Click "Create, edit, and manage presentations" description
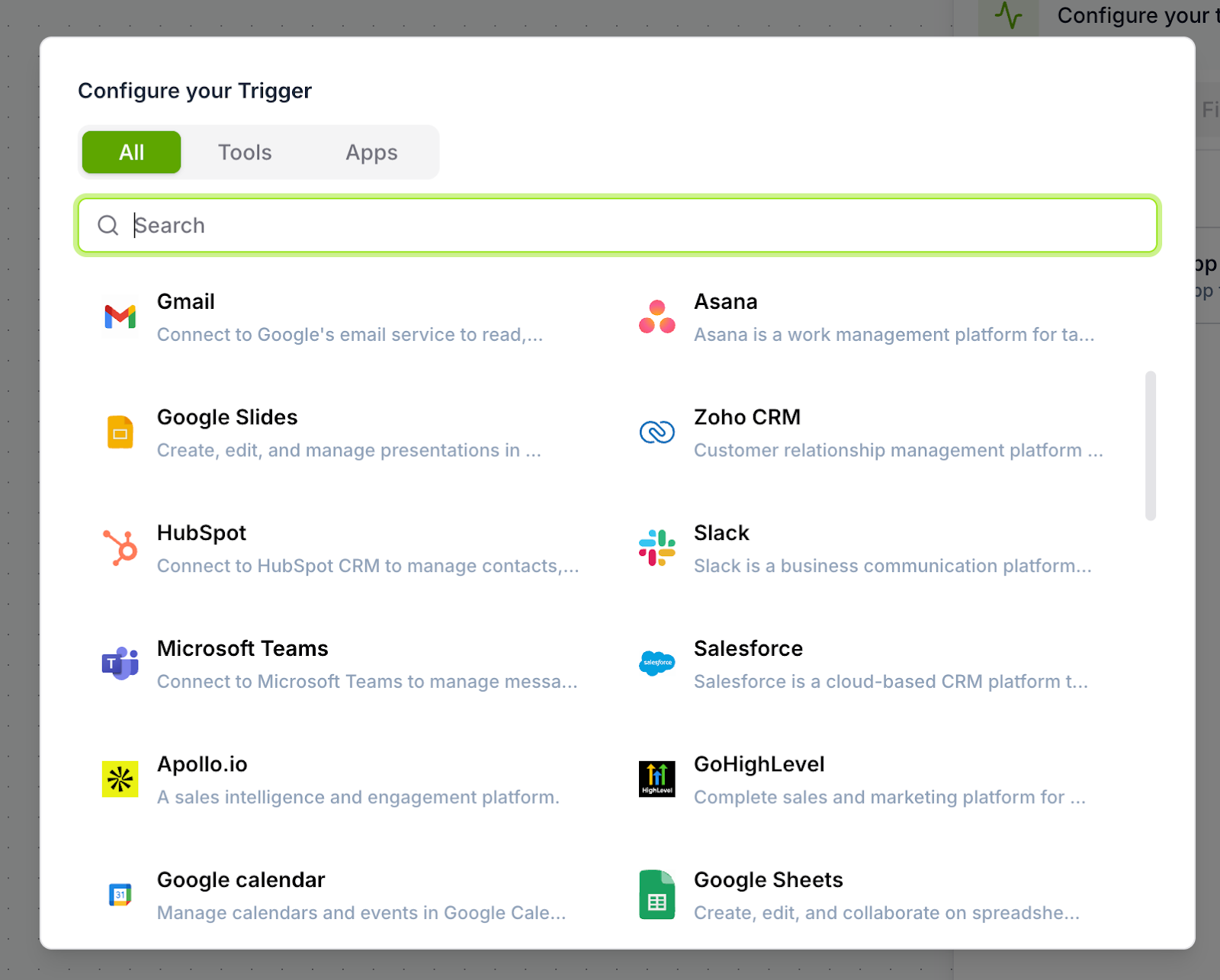This screenshot has width=1220, height=980. [x=349, y=451]
